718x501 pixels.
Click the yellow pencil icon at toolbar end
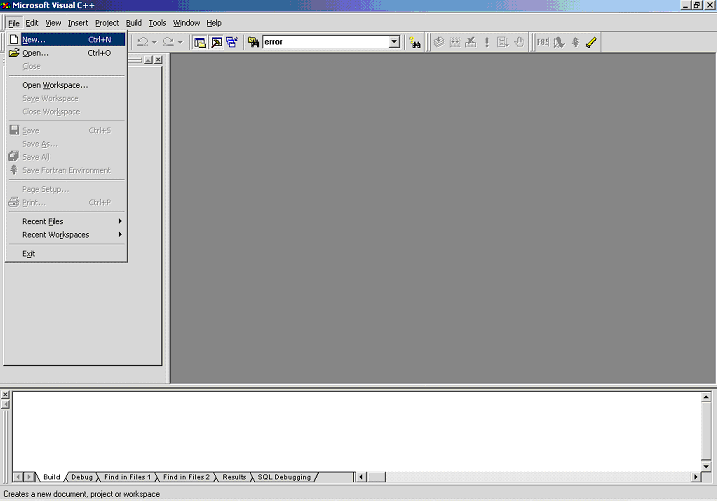591,42
